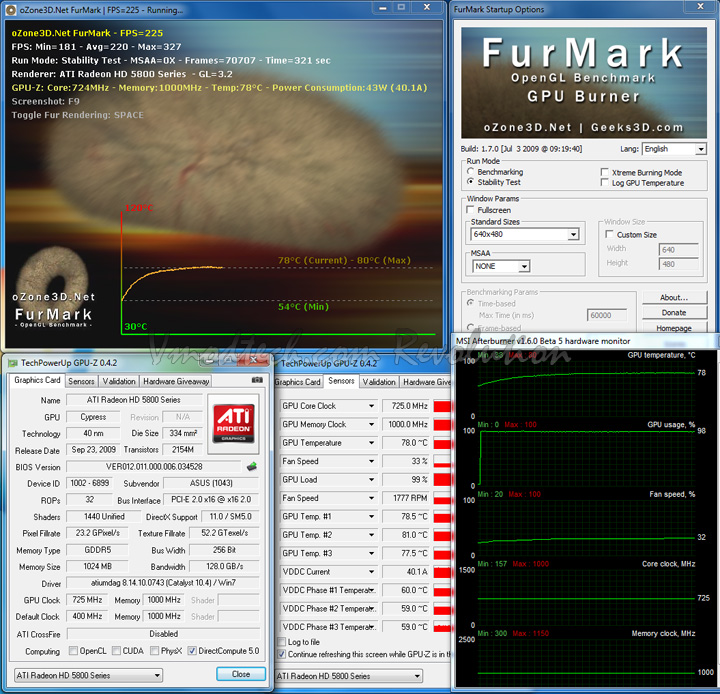Screen dimensions: 720x694
Task: Enable the Custom Size checkbox
Action: pos(609,235)
